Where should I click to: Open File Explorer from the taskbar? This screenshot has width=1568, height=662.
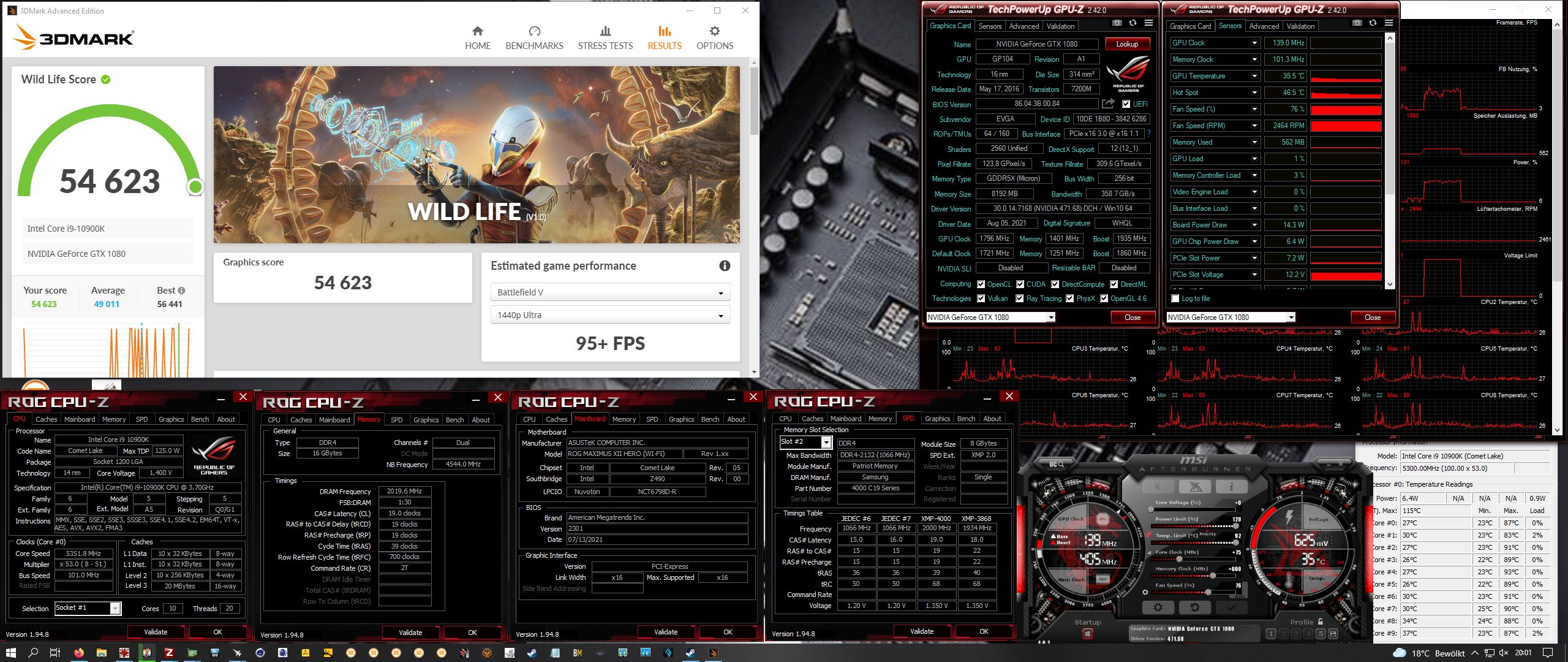tap(101, 653)
